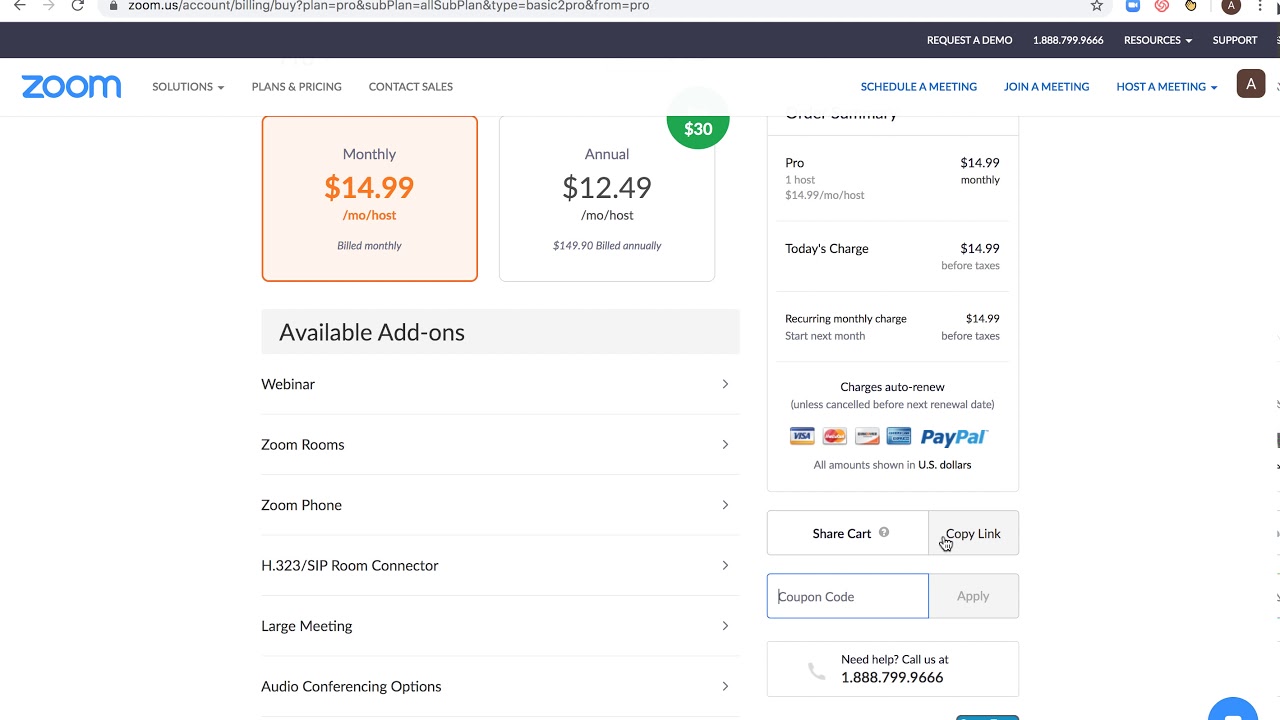Click the Join a Meeting link
Image resolution: width=1280 pixels, height=720 pixels.
(1046, 87)
